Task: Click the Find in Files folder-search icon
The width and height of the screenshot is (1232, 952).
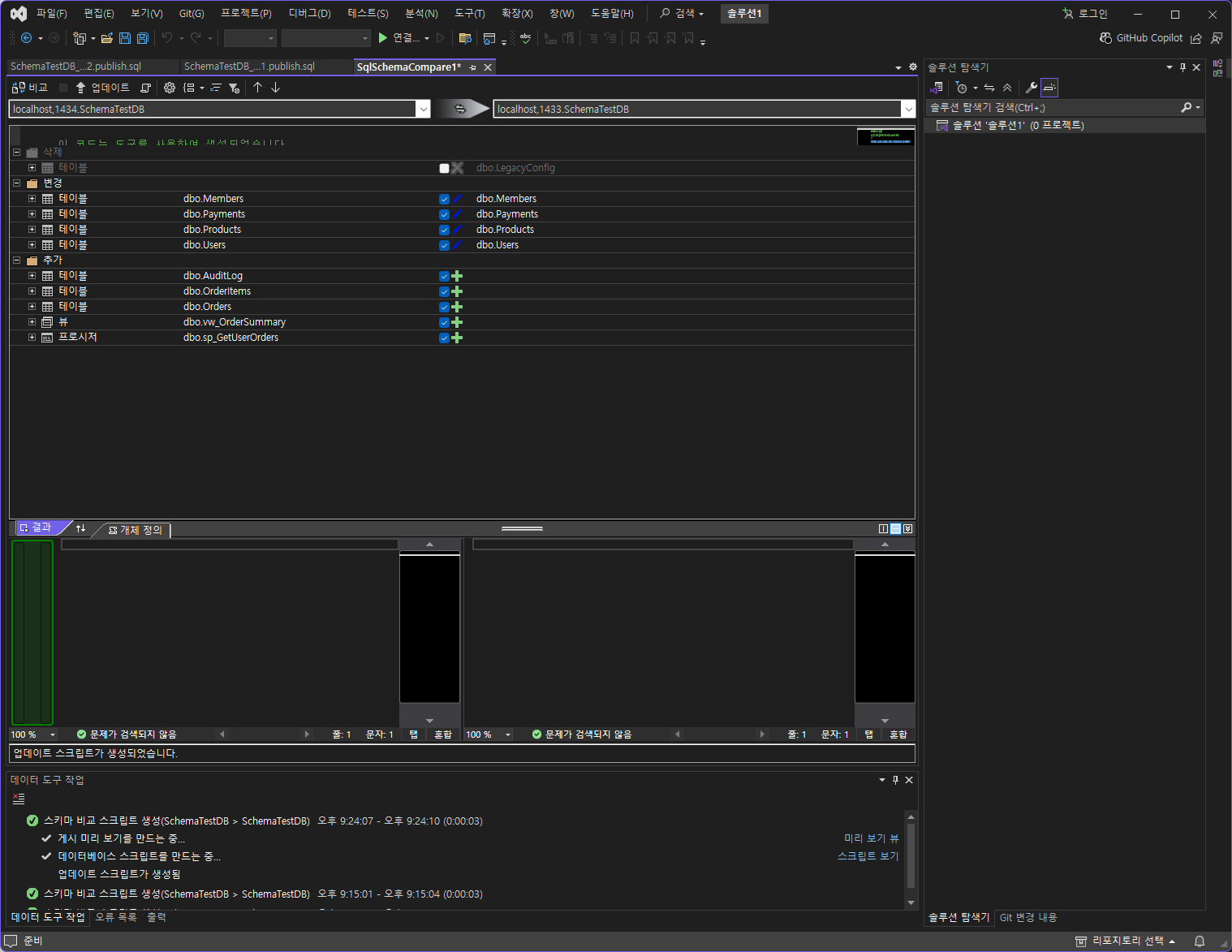Action: (x=465, y=38)
